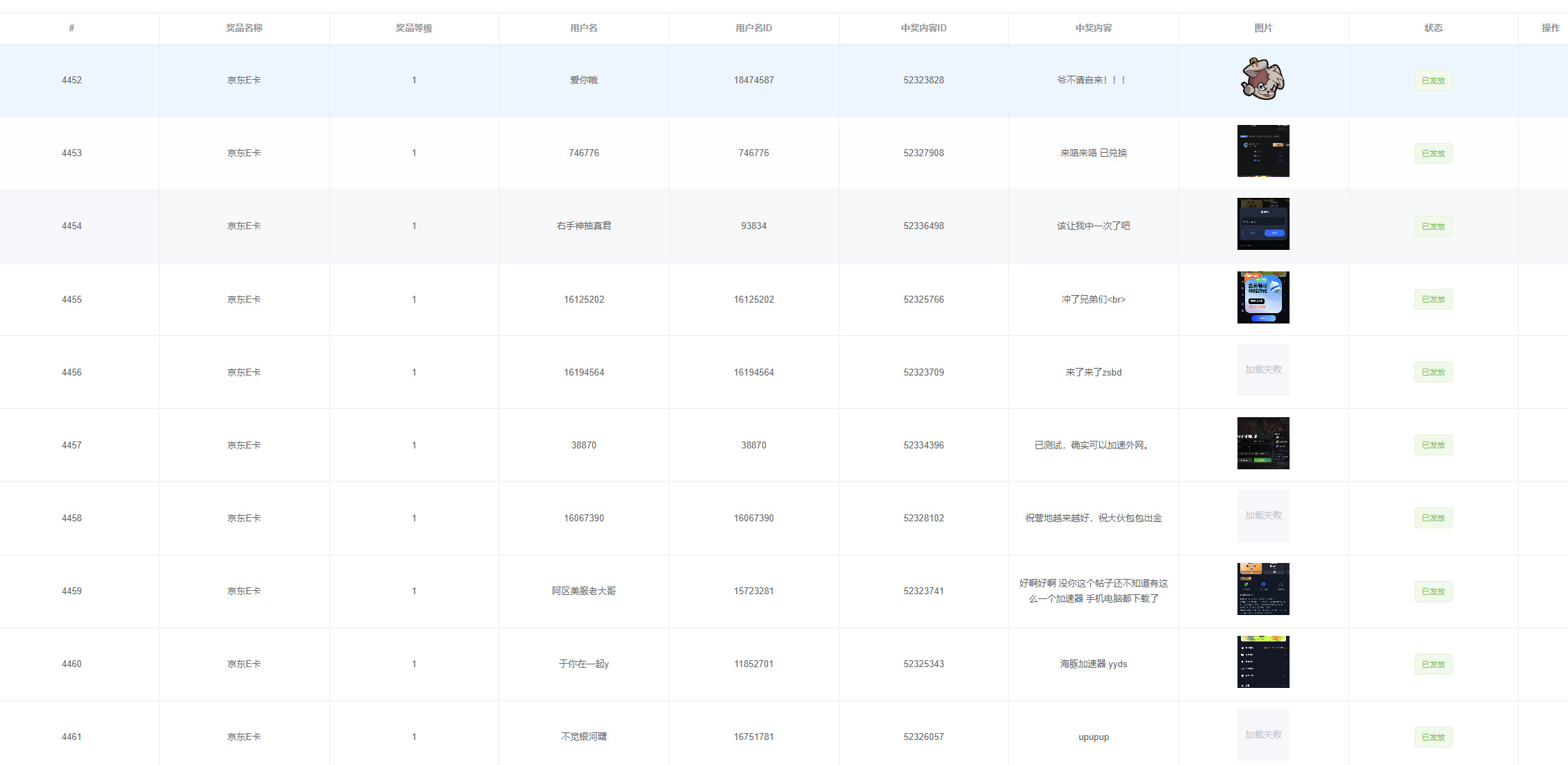The width and height of the screenshot is (1568, 765).
Task: Click user ID 93834
Action: 753,226
